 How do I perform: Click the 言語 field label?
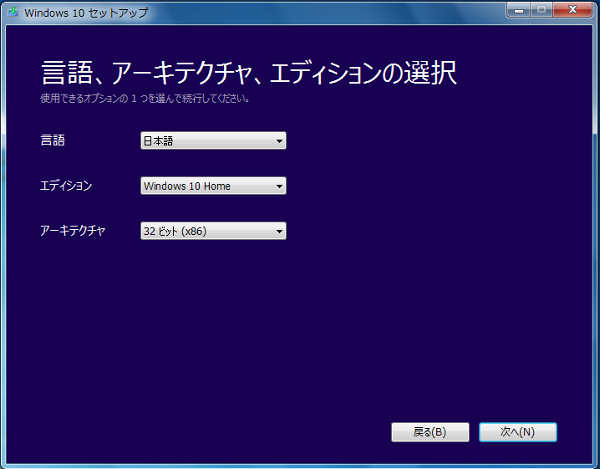[52, 141]
